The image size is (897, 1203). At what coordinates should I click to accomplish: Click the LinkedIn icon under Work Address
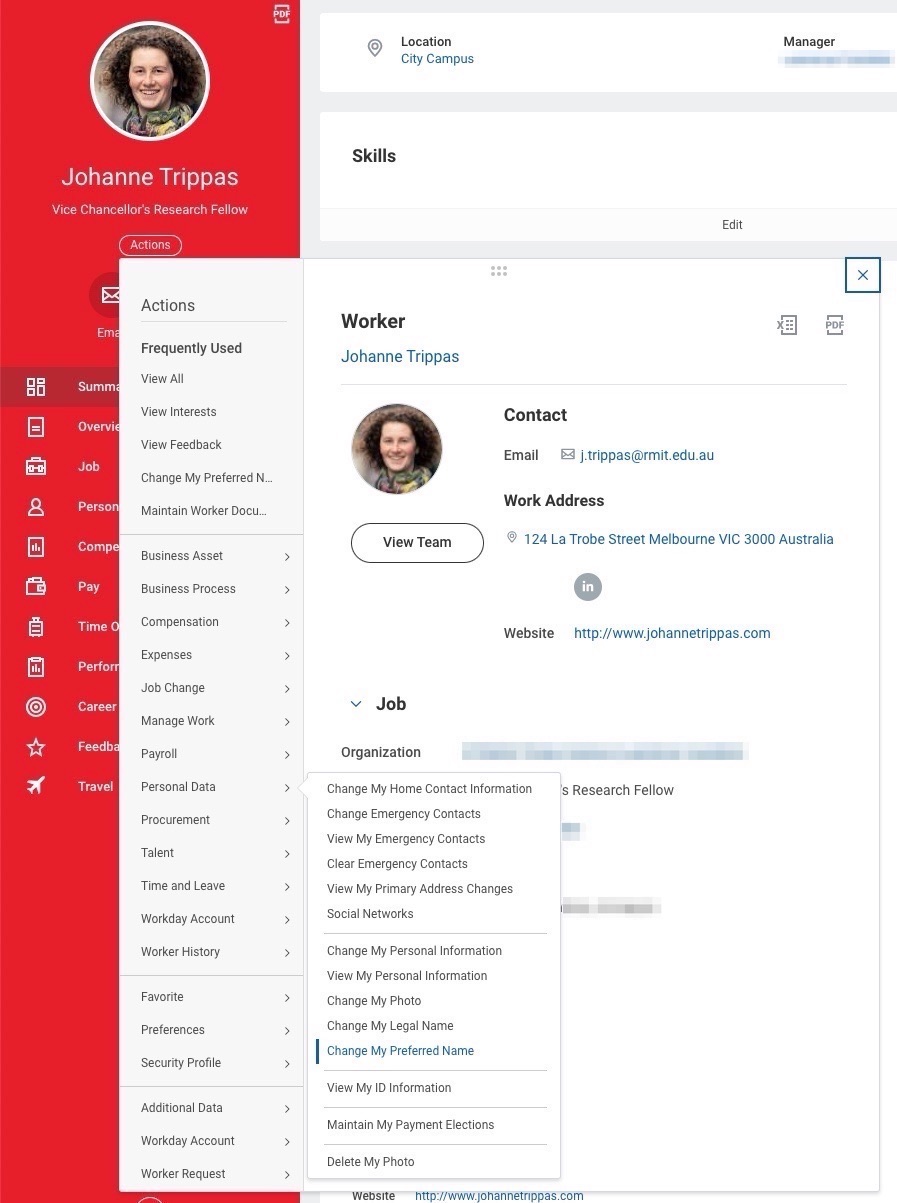(x=588, y=586)
